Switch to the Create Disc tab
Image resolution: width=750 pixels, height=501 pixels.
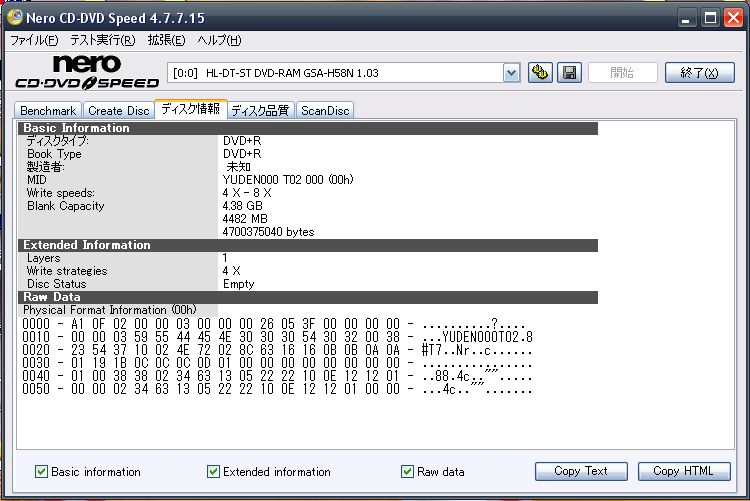coord(119,111)
